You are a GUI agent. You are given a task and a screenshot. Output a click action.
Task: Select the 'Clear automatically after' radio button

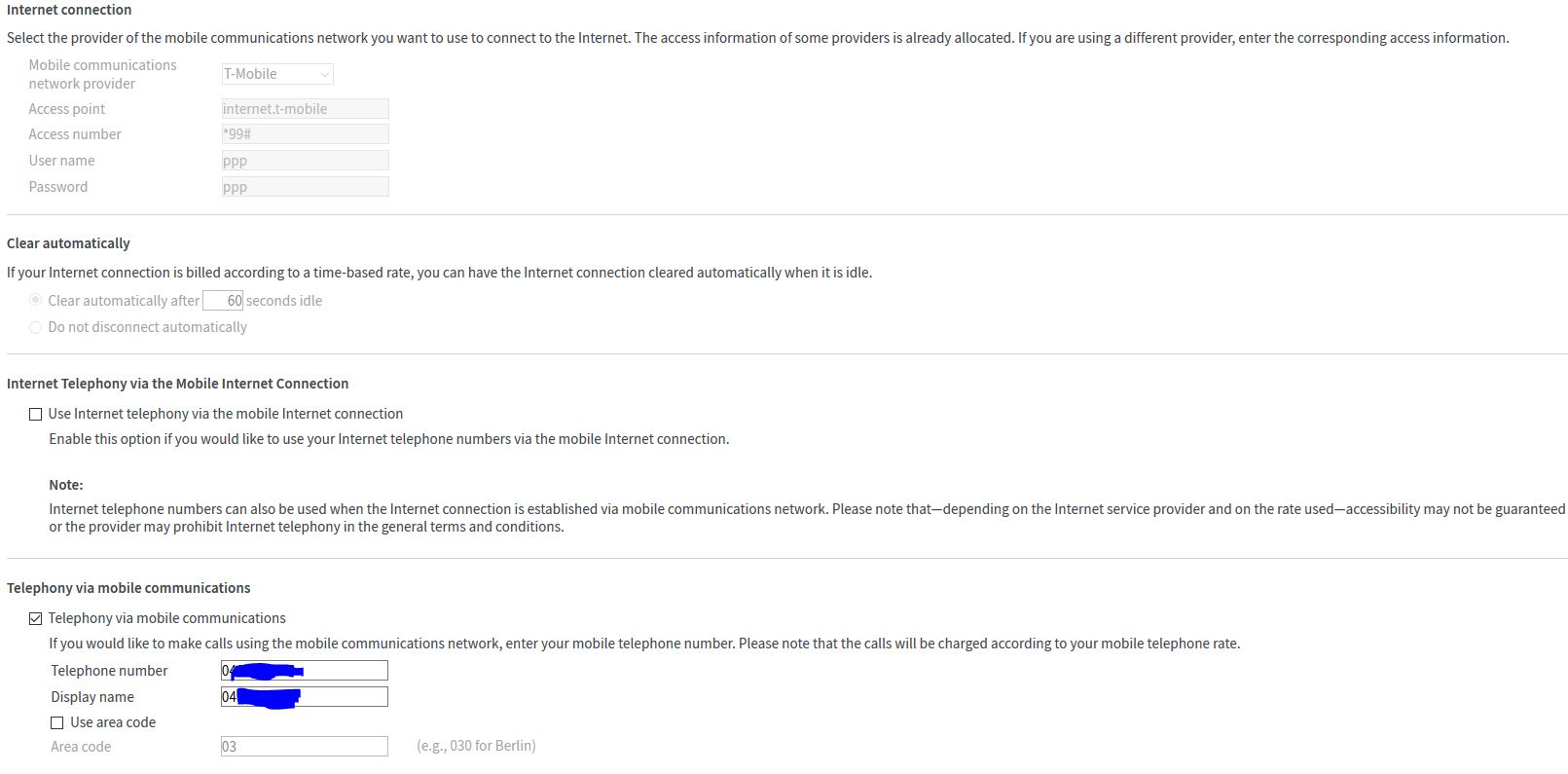point(36,301)
